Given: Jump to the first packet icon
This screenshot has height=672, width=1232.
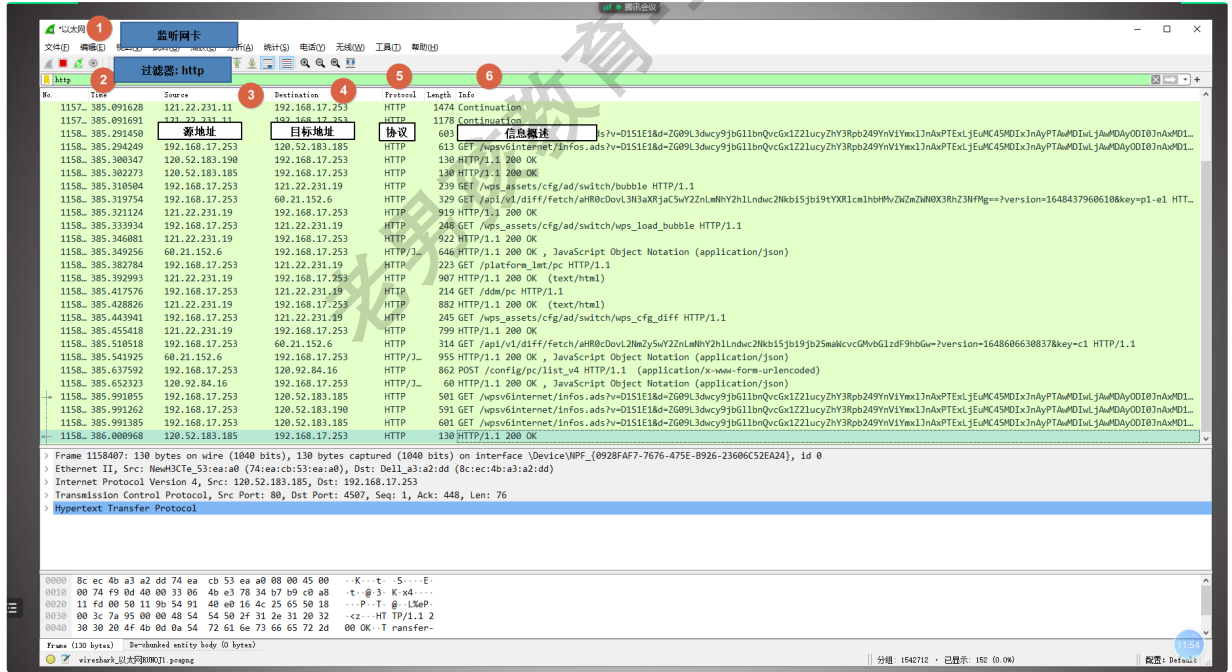Looking at the screenshot, I should click(238, 63).
